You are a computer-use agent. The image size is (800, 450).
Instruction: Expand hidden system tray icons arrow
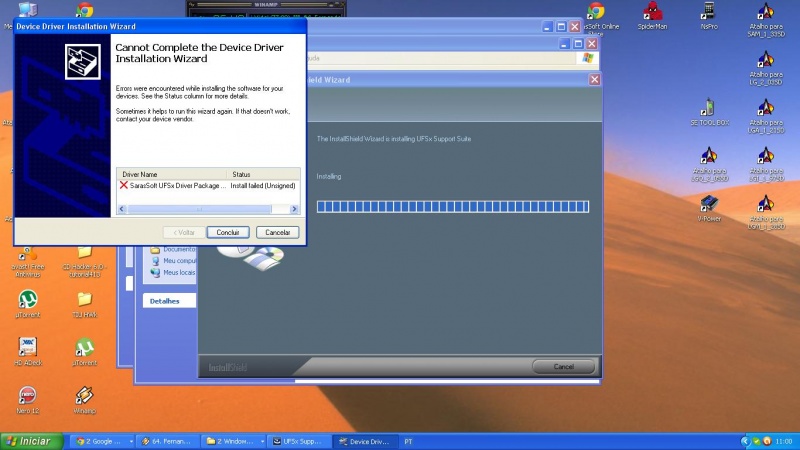pos(745,441)
